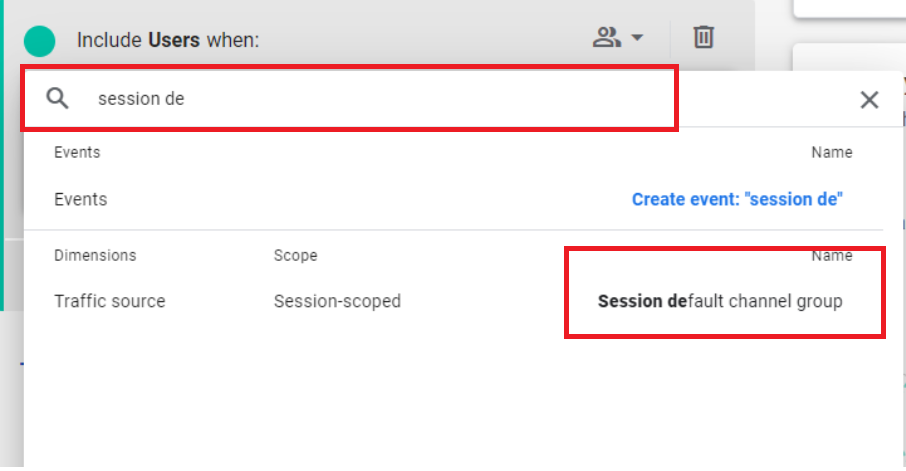
Task: Click the bold Users word in heading
Action: (x=174, y=40)
